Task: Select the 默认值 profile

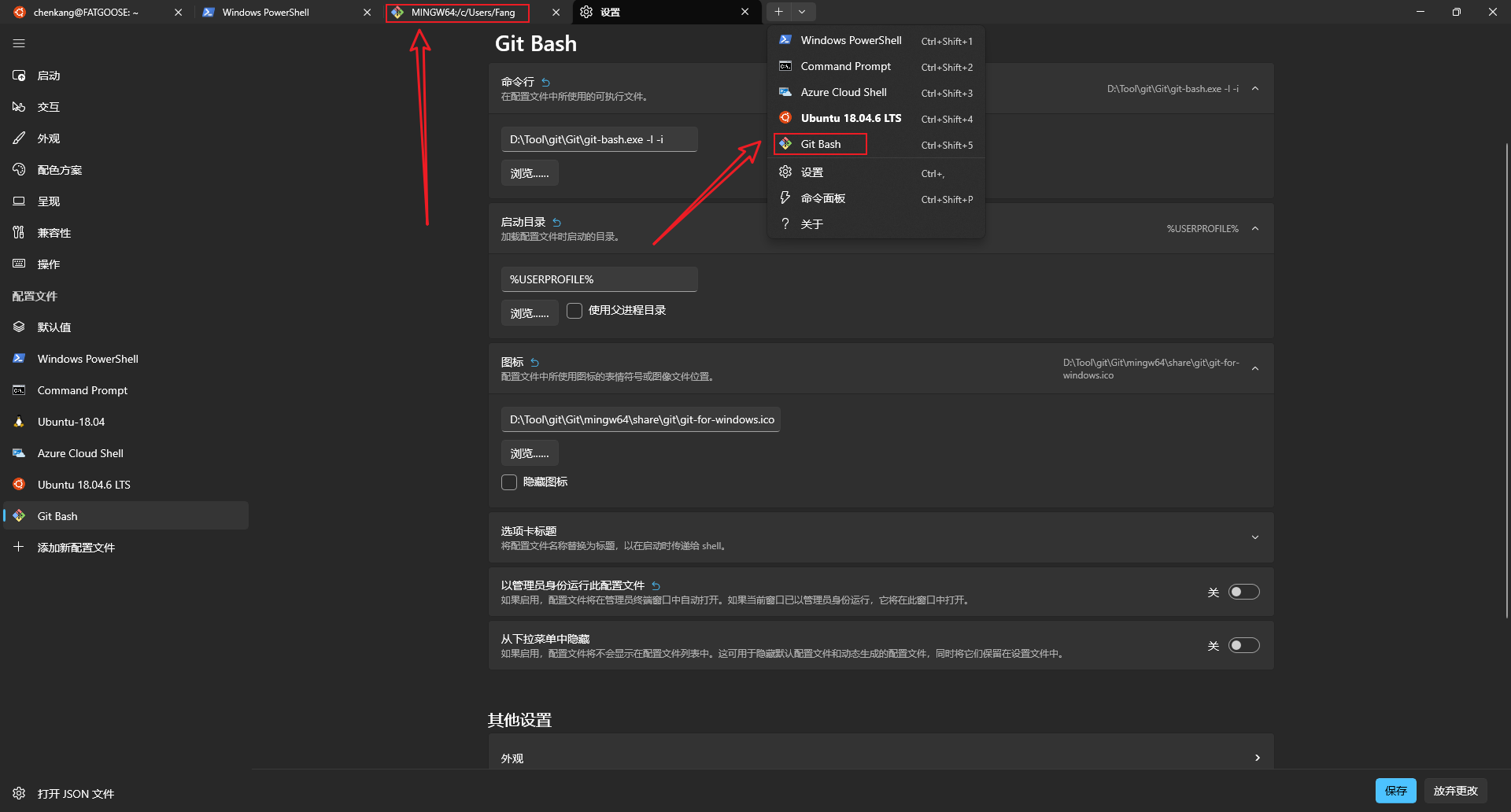Action: tap(126, 327)
